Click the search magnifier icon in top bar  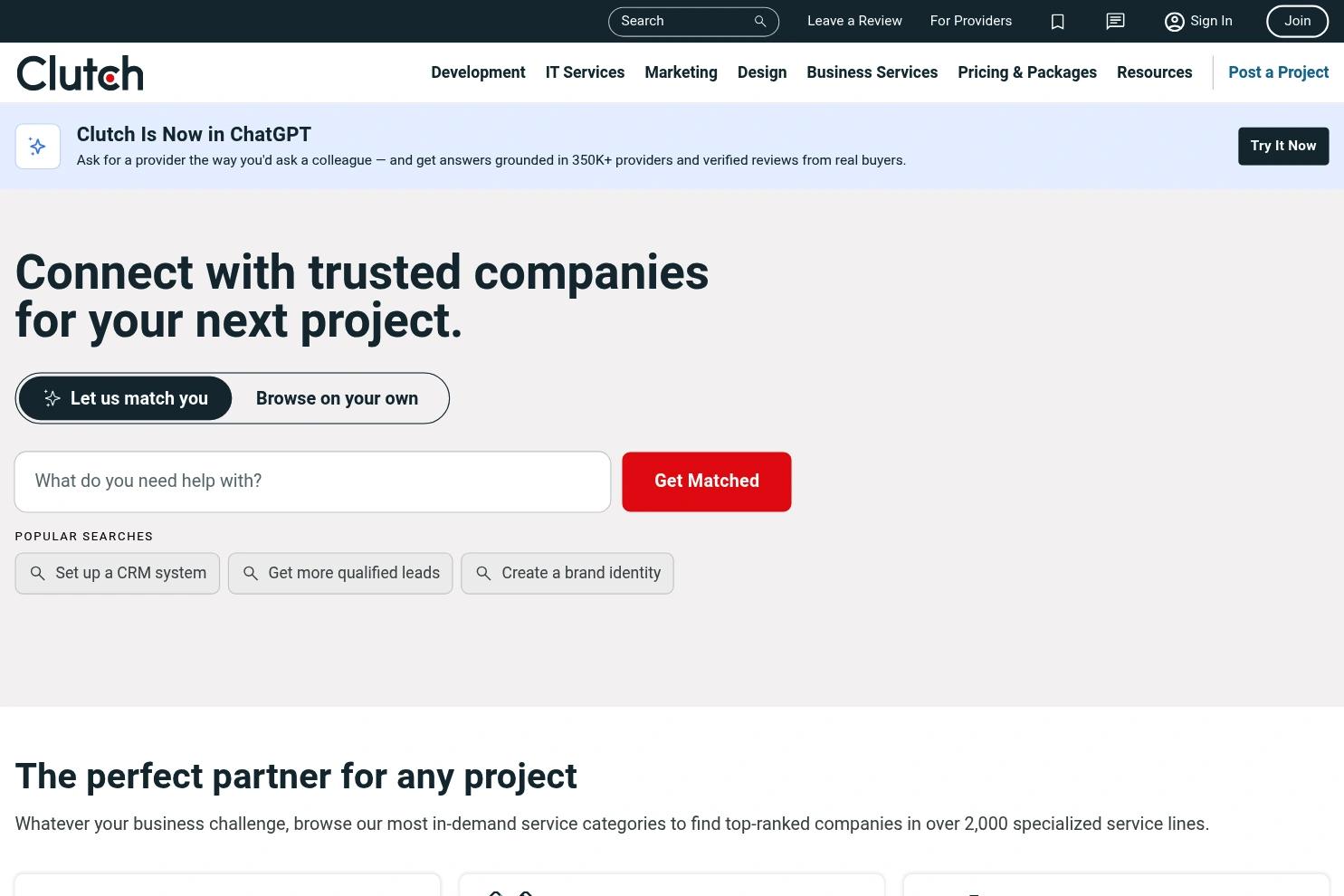[x=760, y=21]
